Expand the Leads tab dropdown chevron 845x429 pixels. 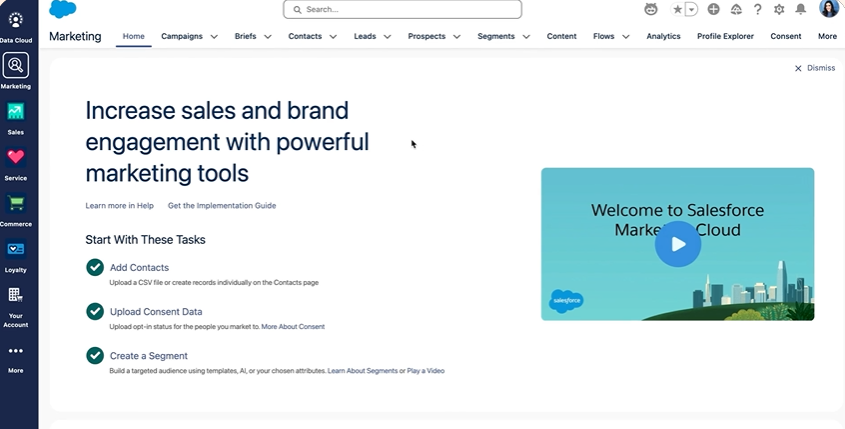(x=387, y=37)
